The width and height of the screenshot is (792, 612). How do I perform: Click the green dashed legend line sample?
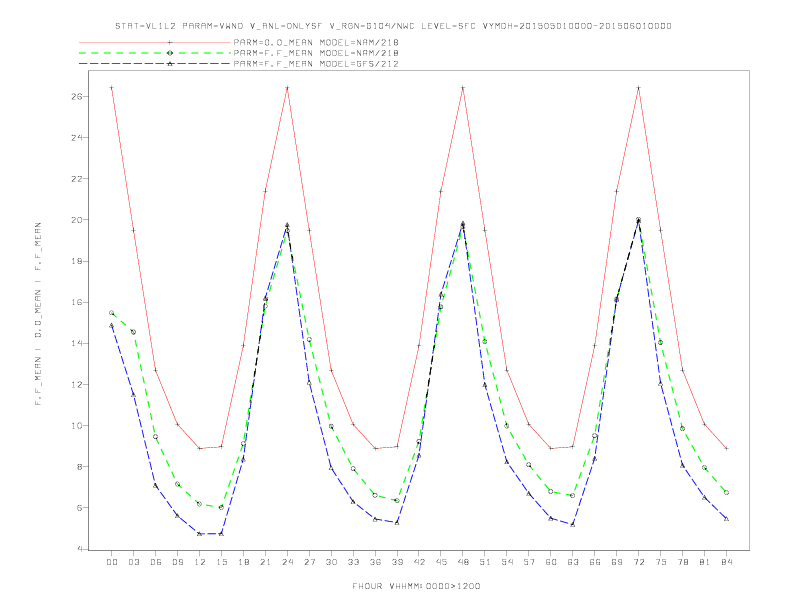[155, 53]
